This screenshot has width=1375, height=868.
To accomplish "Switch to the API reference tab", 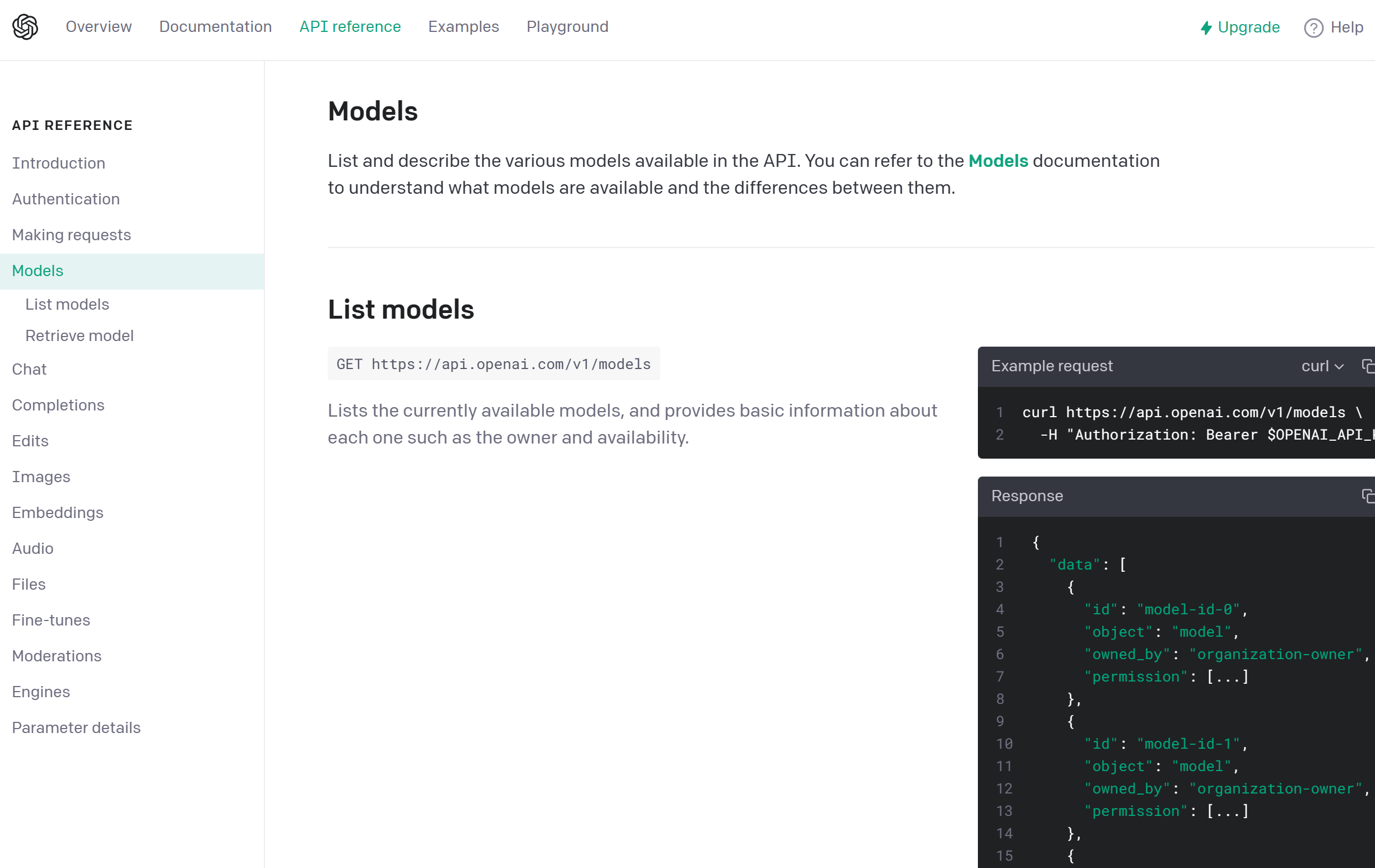I will 350,26.
